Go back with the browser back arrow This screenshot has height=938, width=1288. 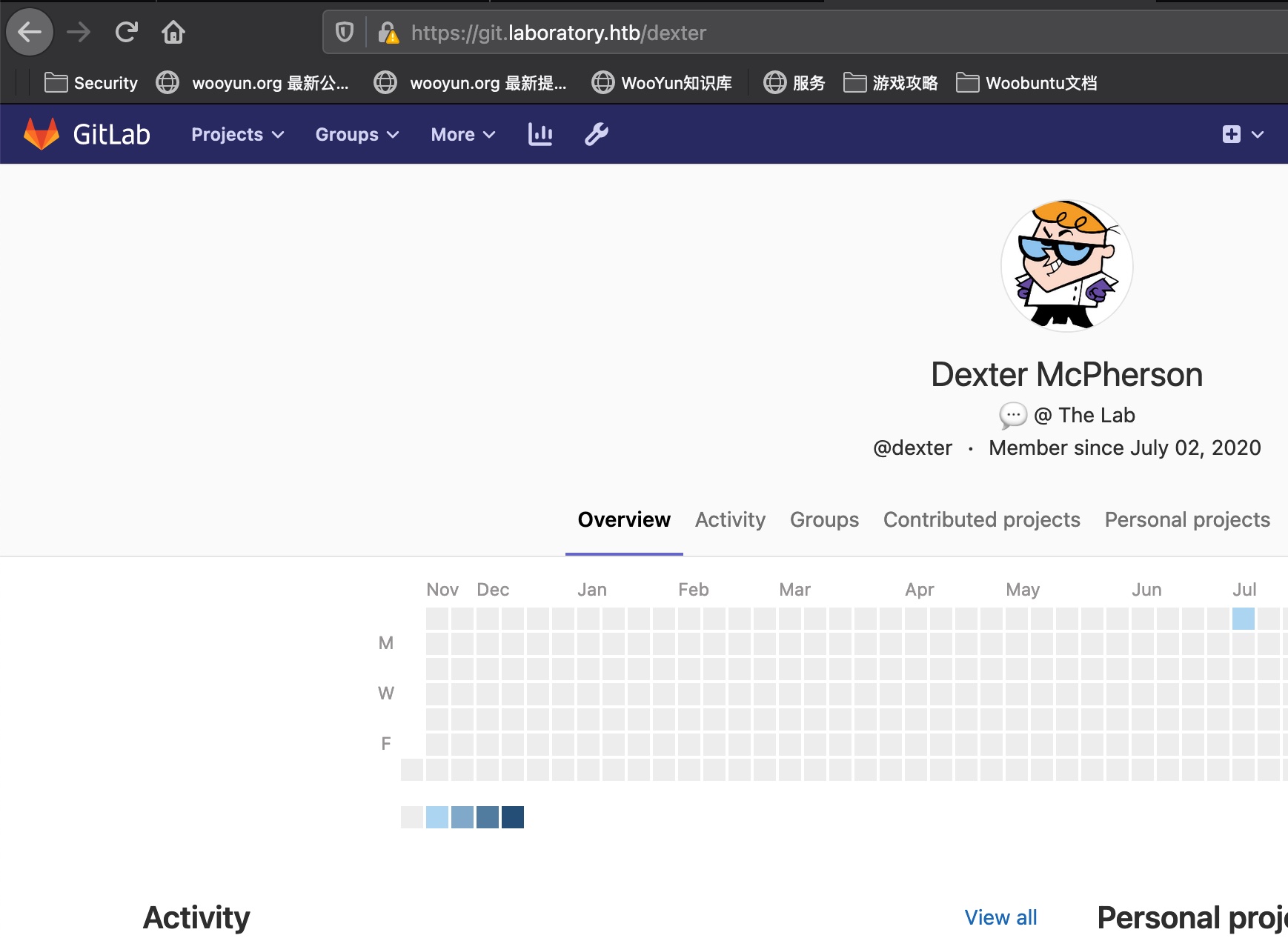30,32
